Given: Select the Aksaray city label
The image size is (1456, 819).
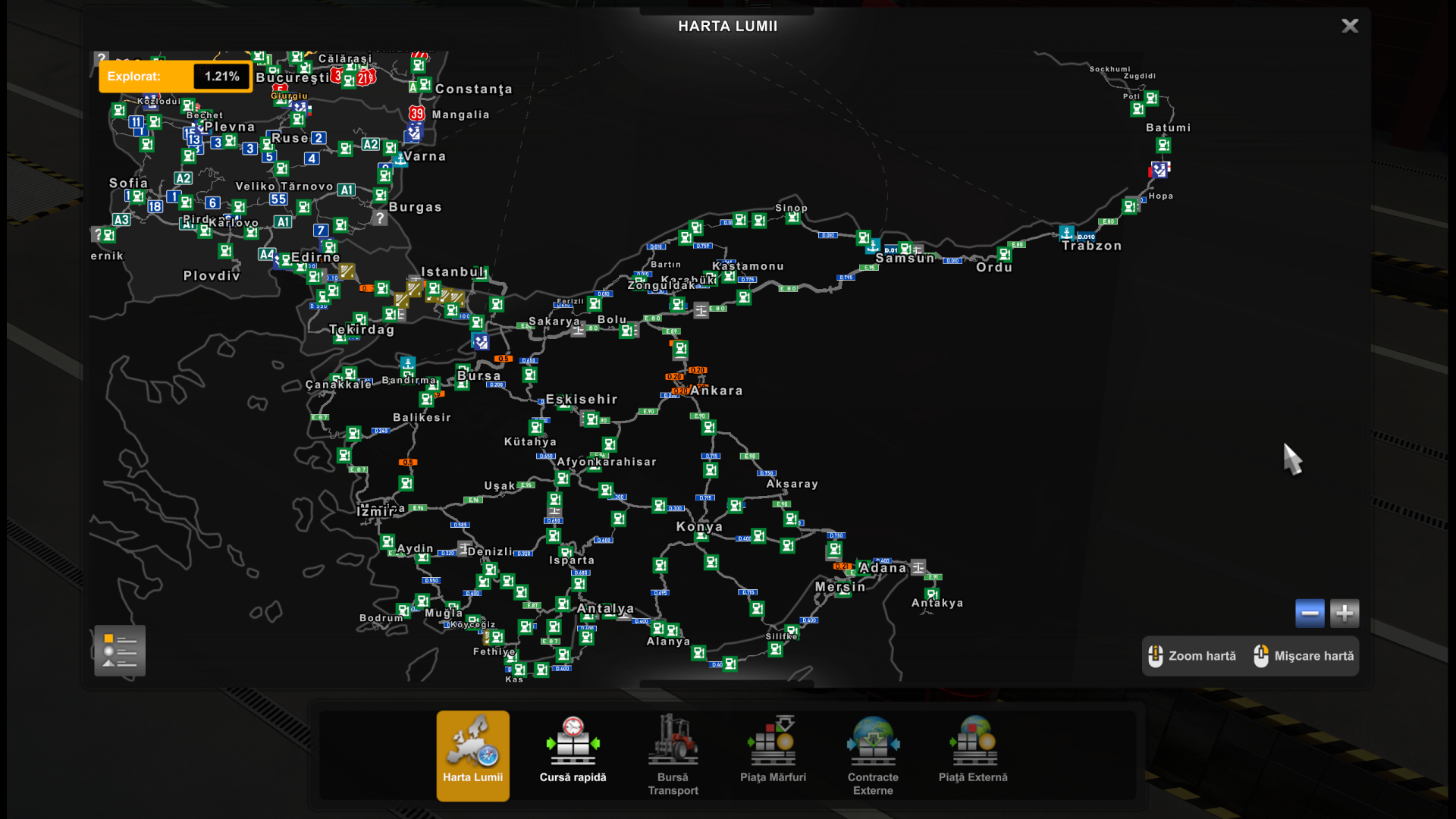Looking at the screenshot, I should [792, 484].
